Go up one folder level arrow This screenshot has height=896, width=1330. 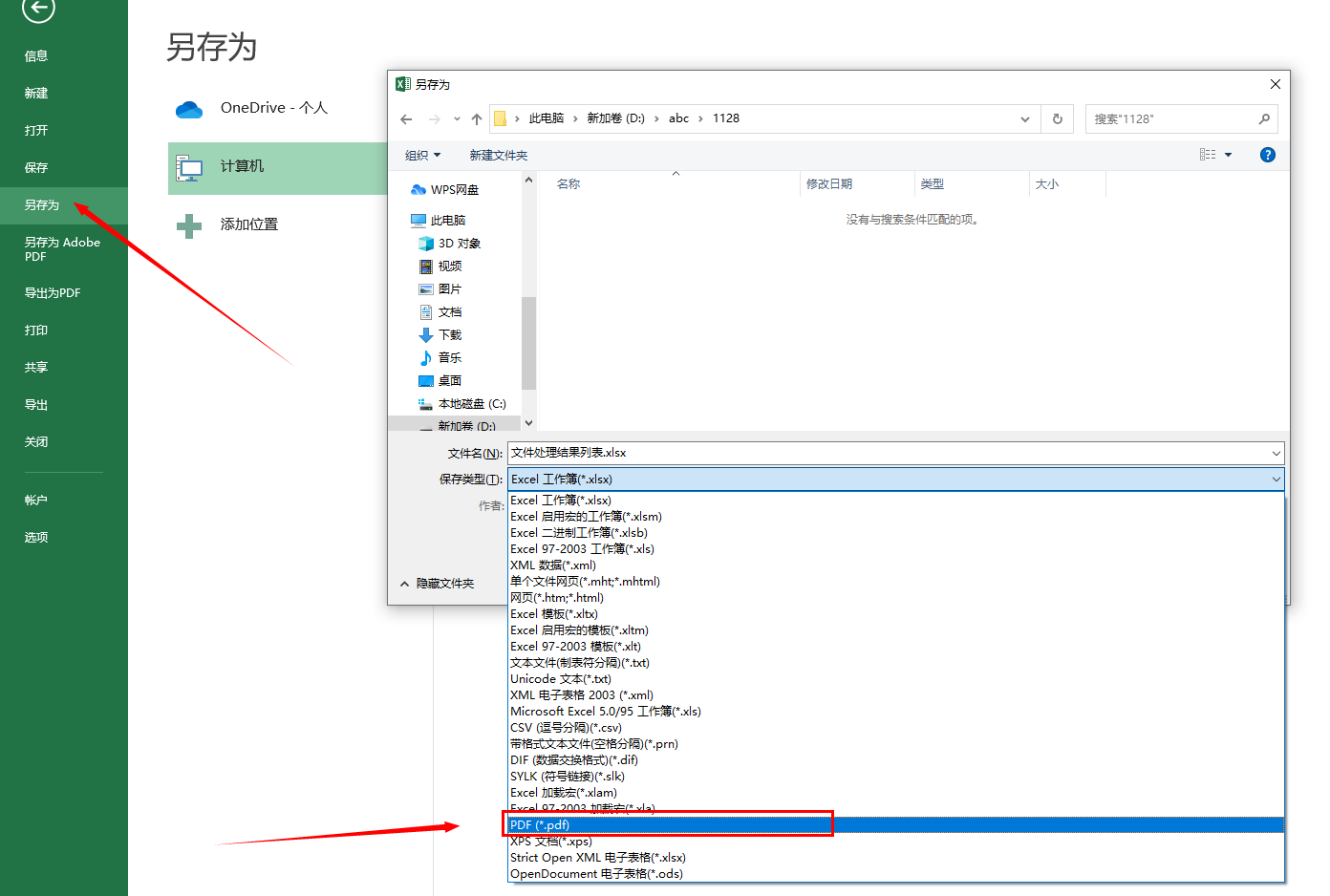477,119
